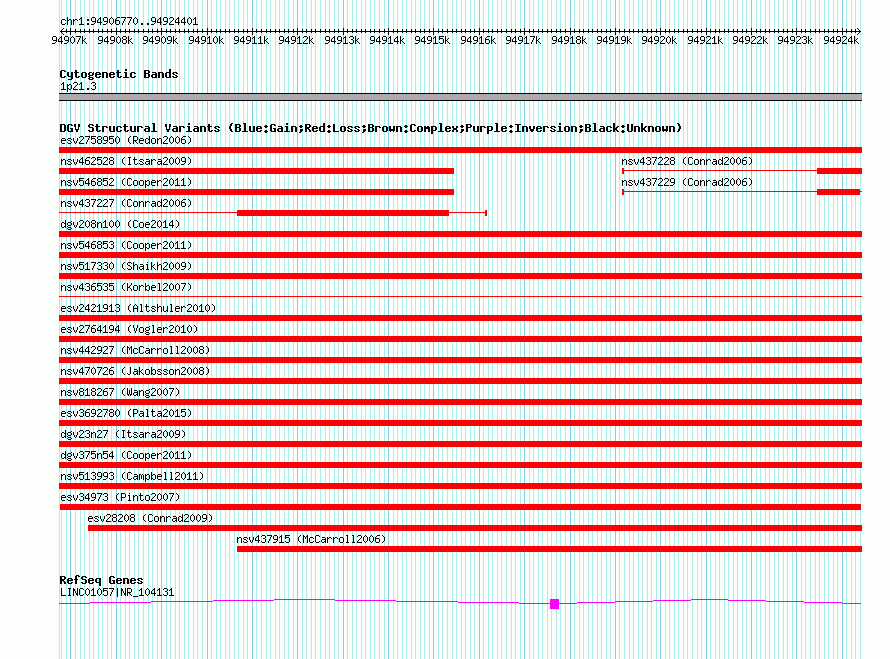
Task: Click the red bar of nsv437915
Action: point(549,549)
